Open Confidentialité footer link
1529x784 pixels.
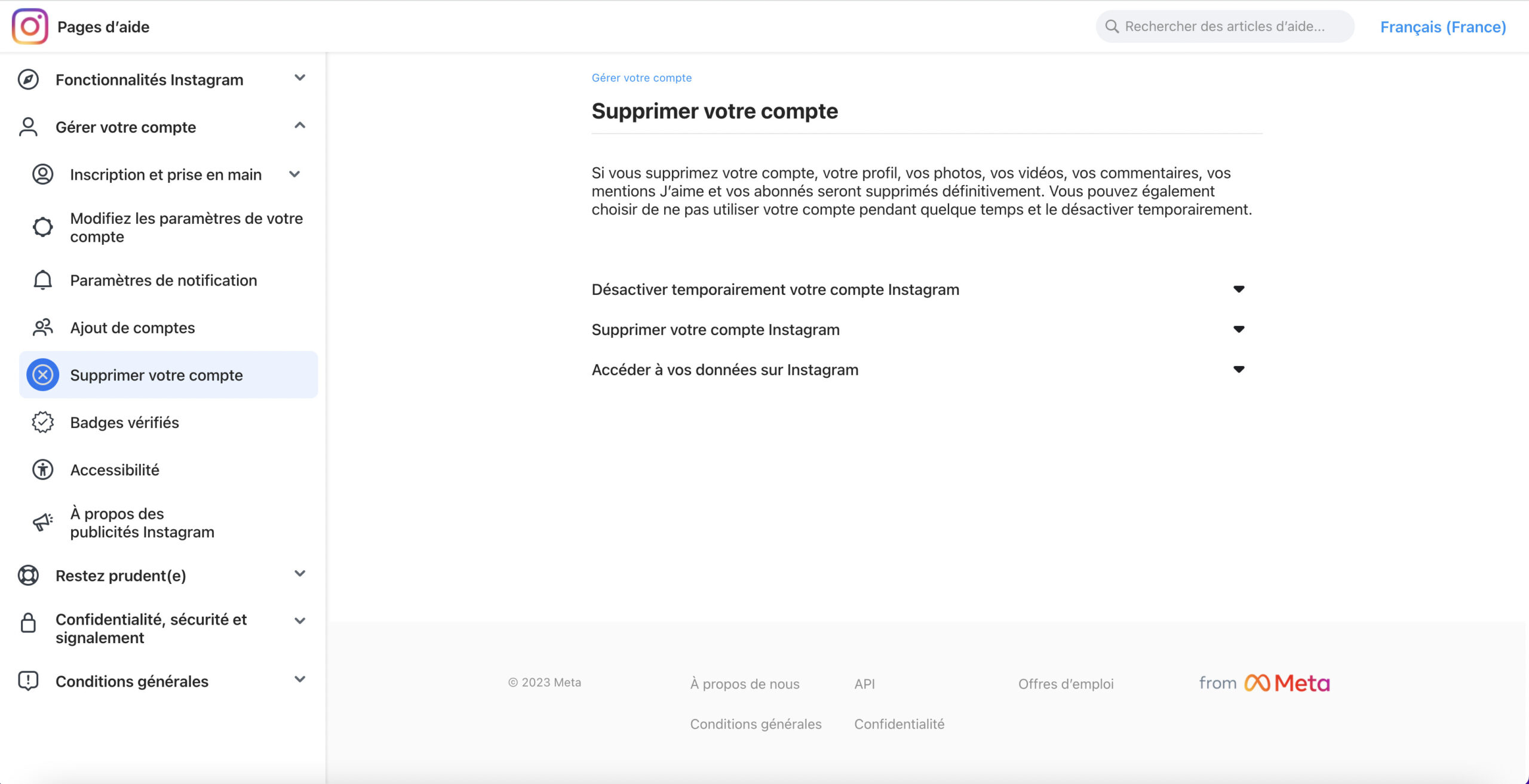[899, 724]
